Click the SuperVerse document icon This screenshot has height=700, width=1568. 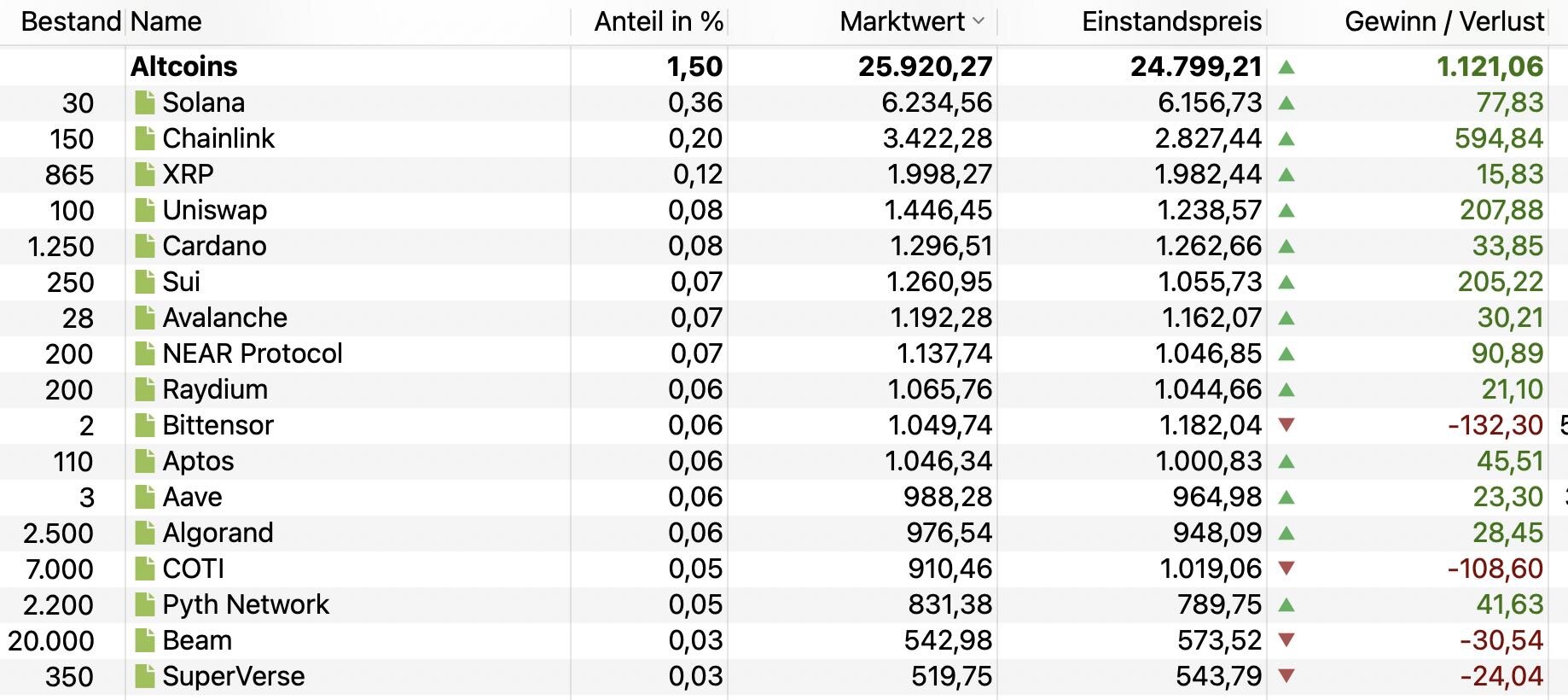pos(145,676)
